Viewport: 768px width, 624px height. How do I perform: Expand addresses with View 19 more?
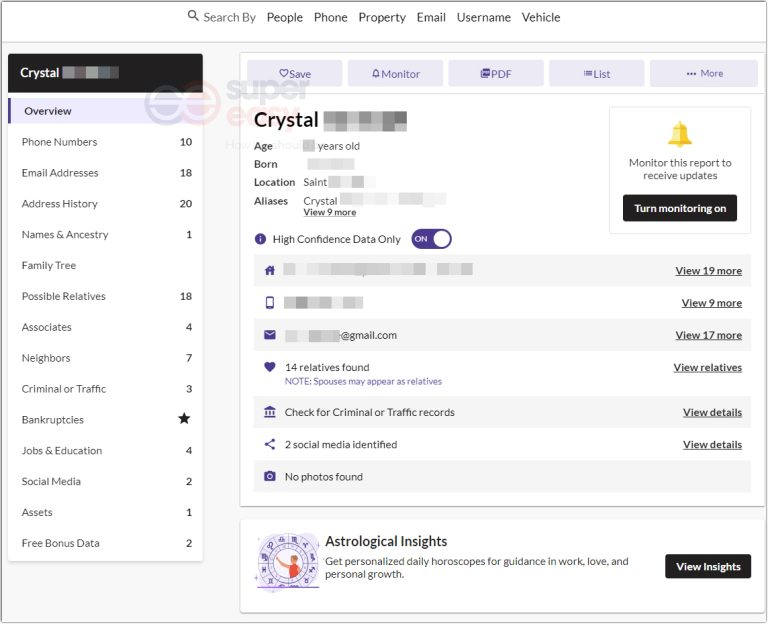[708, 270]
